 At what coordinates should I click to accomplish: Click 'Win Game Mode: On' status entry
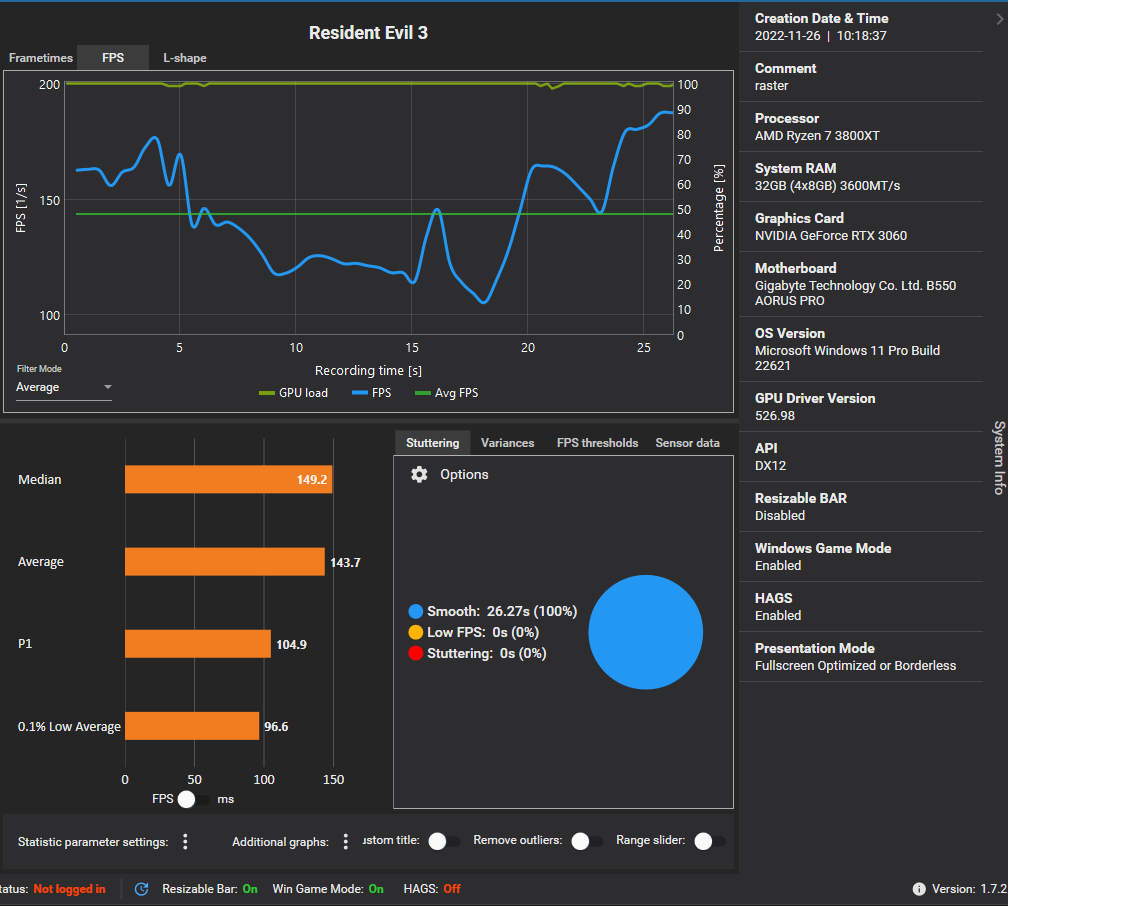click(x=328, y=888)
